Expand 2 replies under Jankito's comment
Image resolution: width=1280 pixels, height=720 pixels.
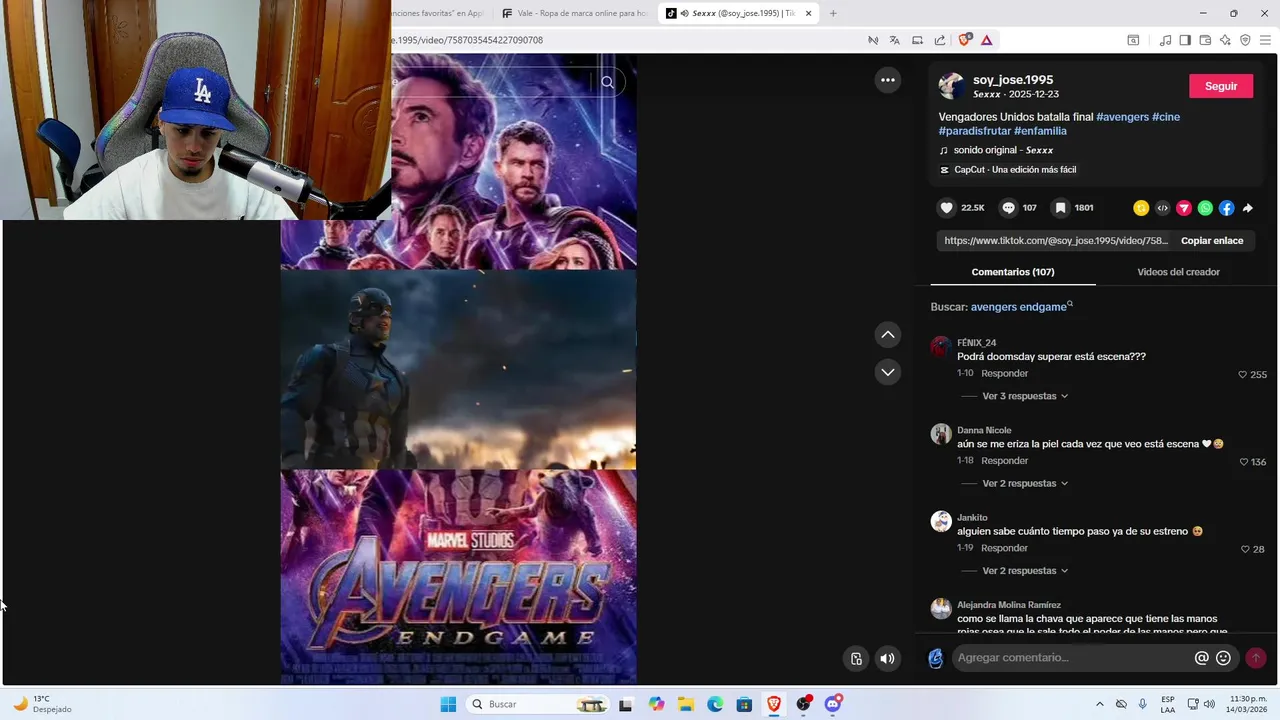(1025, 571)
